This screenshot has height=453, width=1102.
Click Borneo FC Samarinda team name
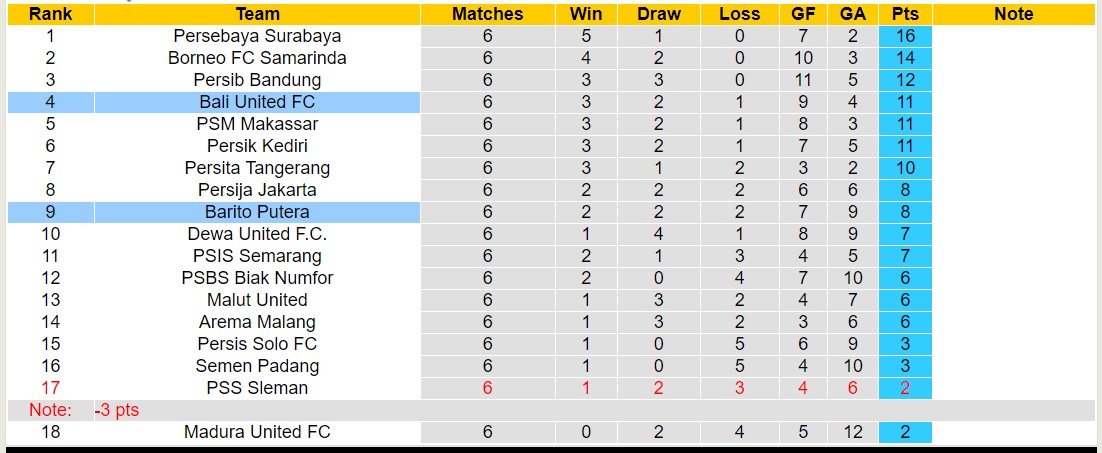coord(257,58)
